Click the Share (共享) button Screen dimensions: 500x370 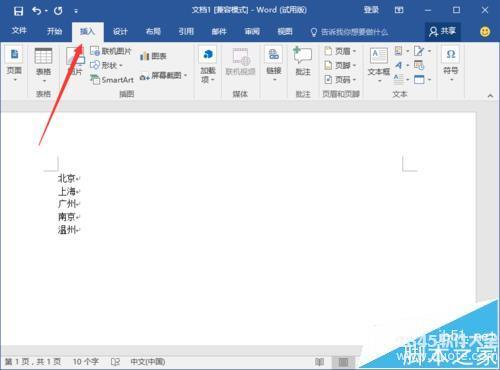[x=442, y=32]
